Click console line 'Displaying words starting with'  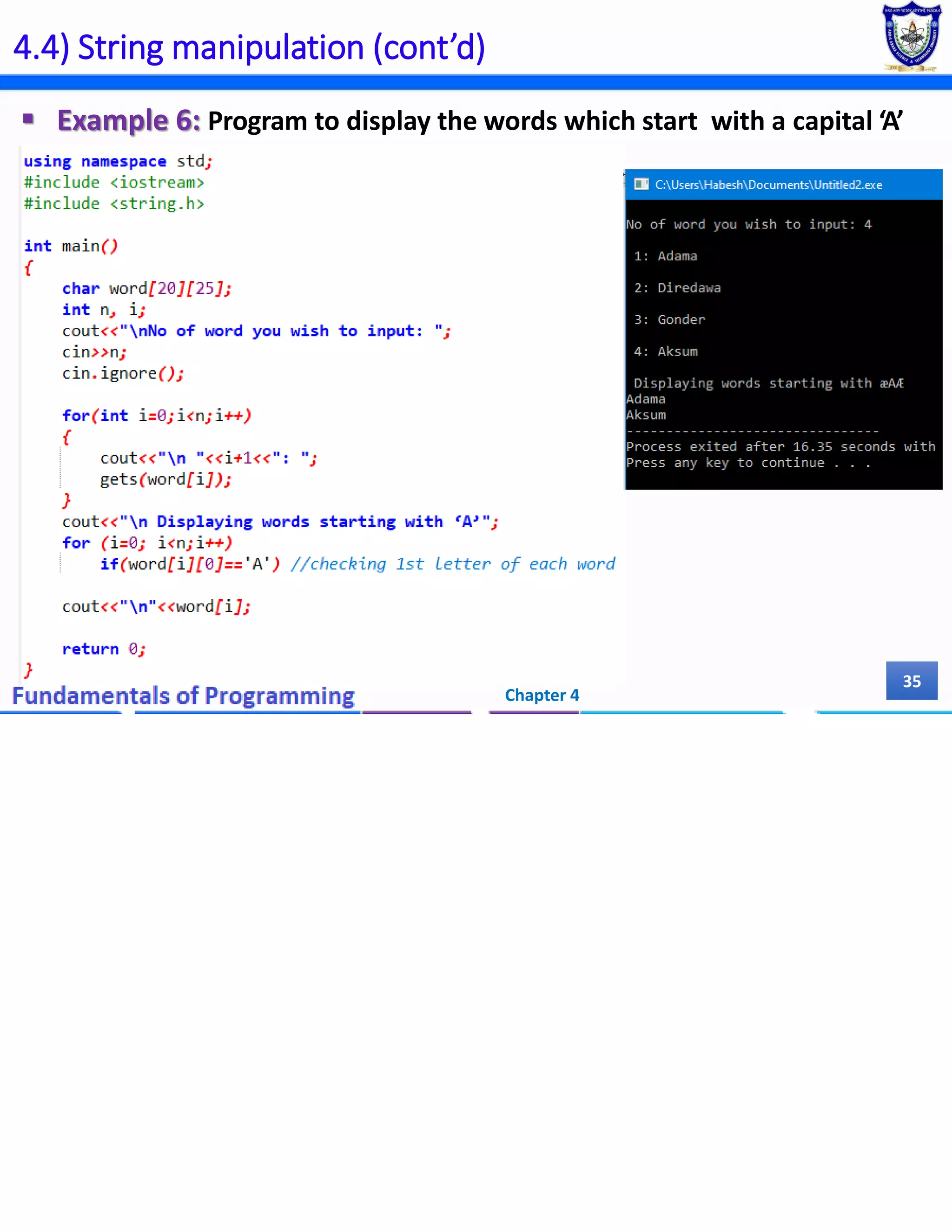(769, 384)
